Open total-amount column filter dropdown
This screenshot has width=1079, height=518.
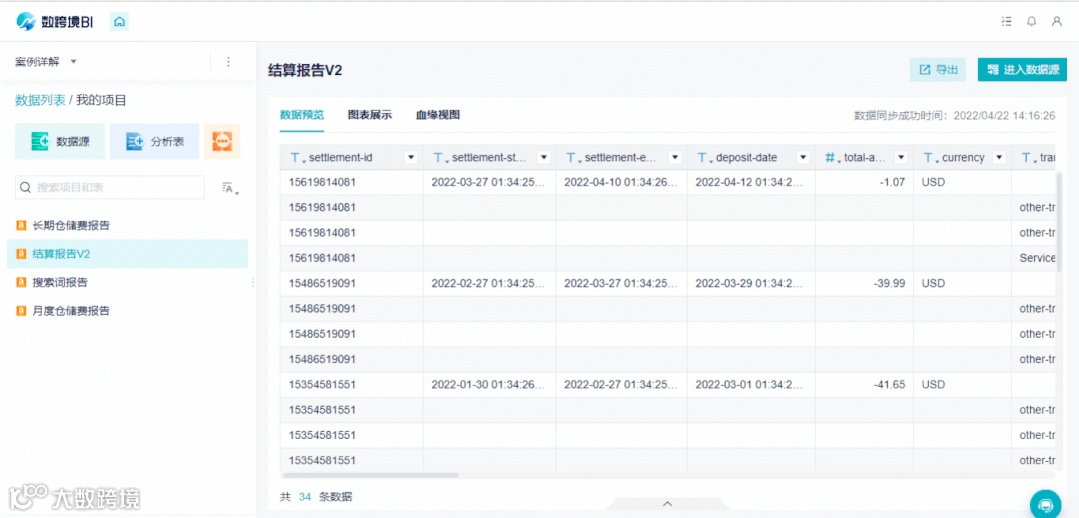tap(901, 158)
